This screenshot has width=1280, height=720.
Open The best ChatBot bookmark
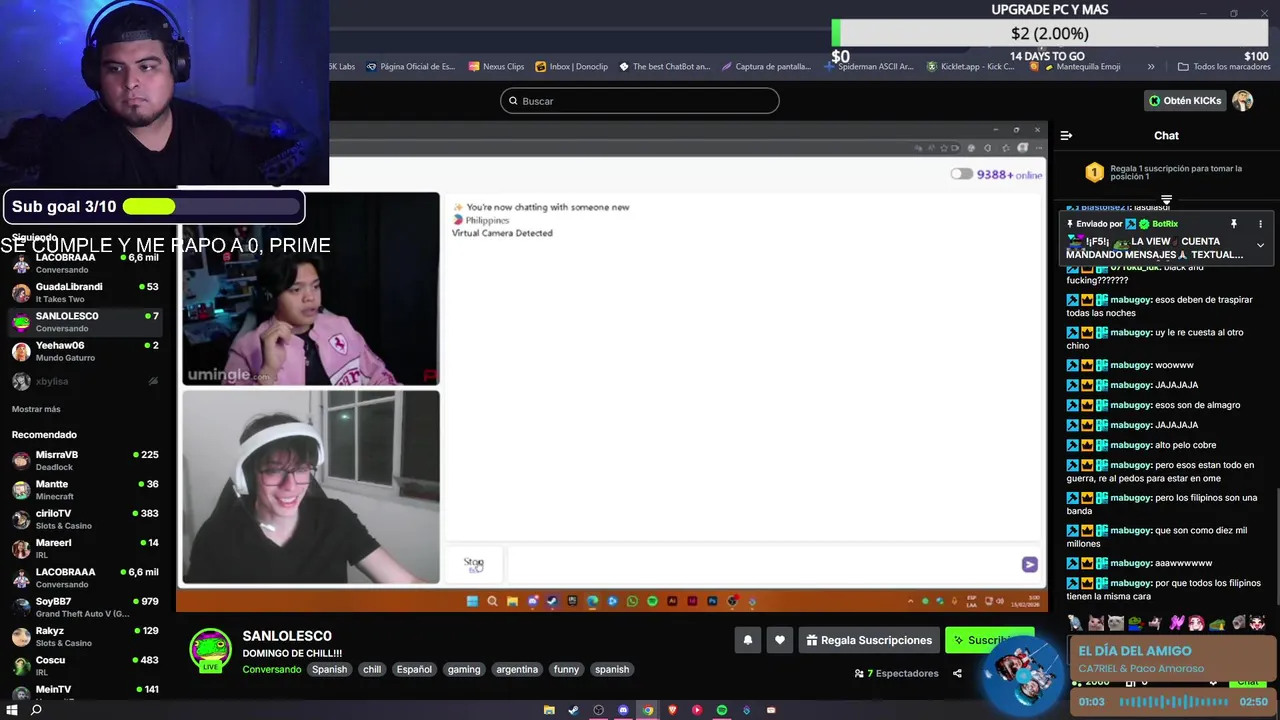coord(664,67)
